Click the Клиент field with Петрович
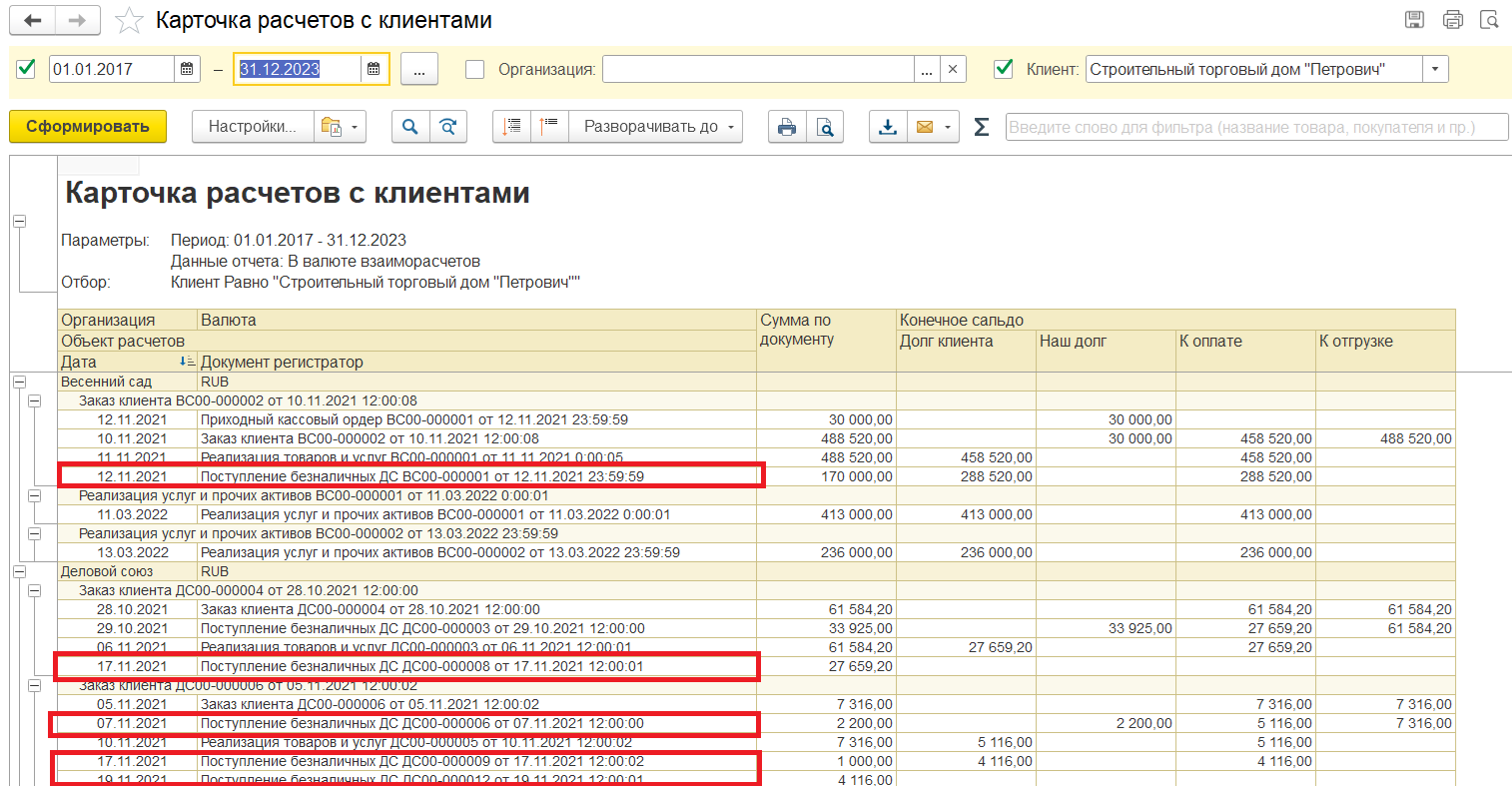The image size is (1512, 786). coord(1253,69)
